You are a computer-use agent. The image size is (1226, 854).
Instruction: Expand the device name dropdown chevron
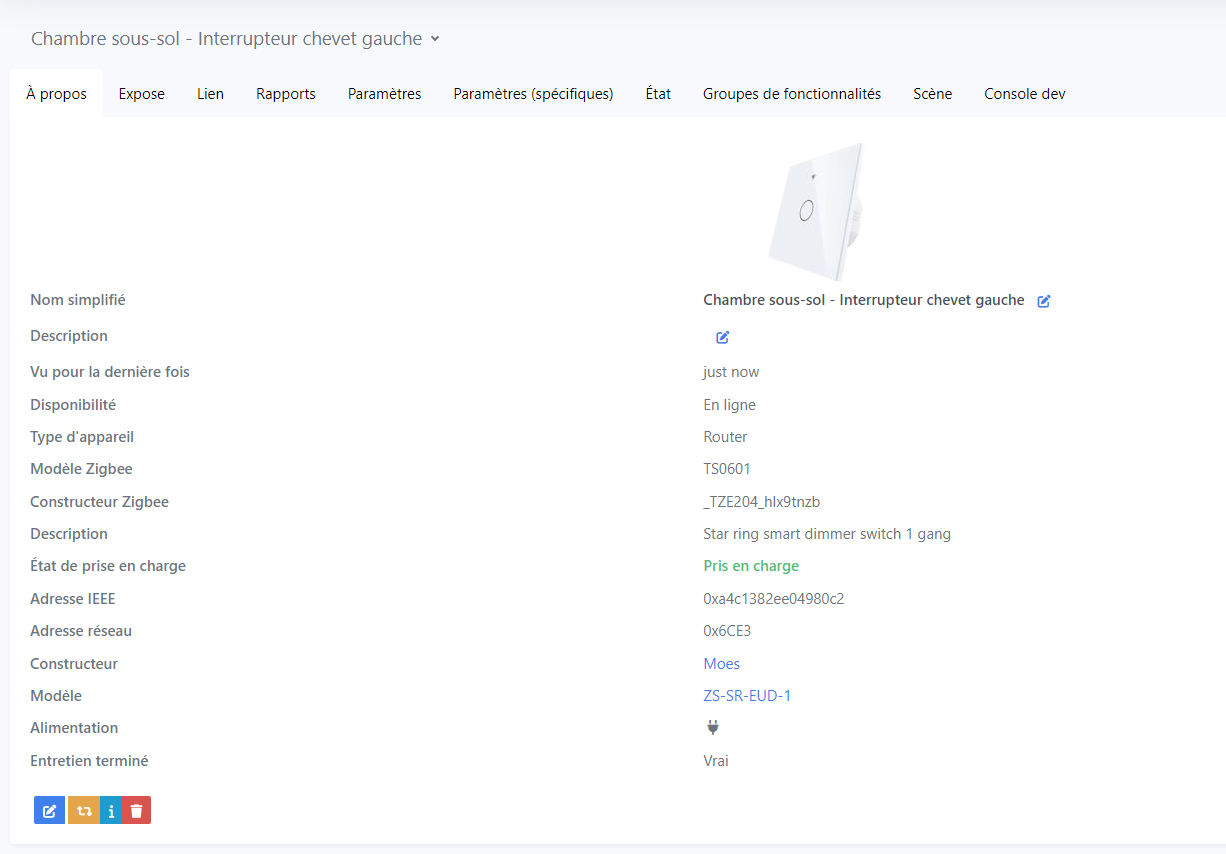[x=435, y=39]
